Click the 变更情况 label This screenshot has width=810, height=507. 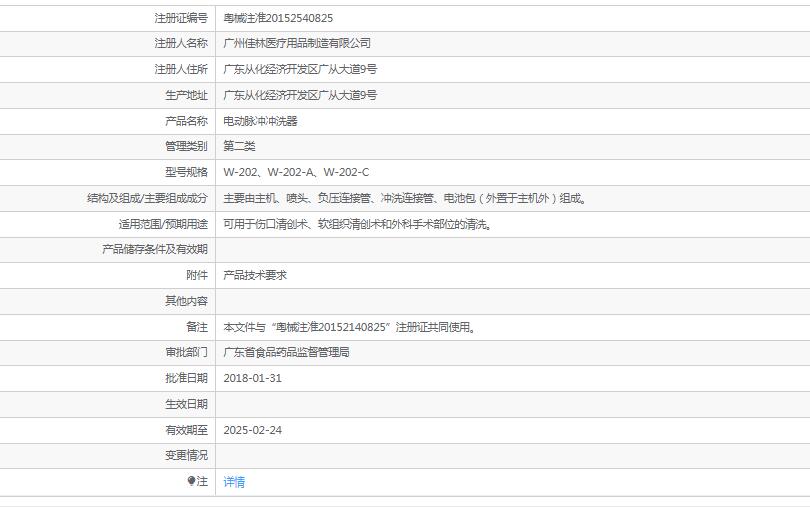tap(186, 455)
